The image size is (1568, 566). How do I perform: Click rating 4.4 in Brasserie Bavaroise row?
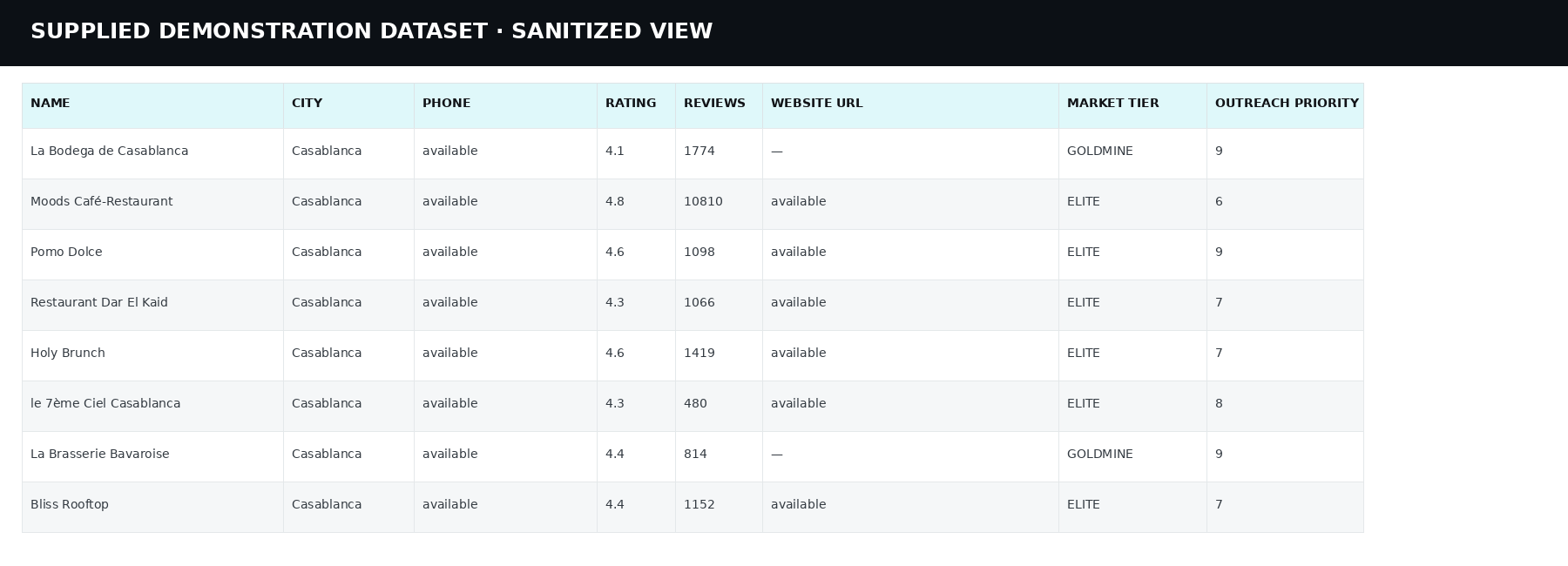tap(614, 454)
